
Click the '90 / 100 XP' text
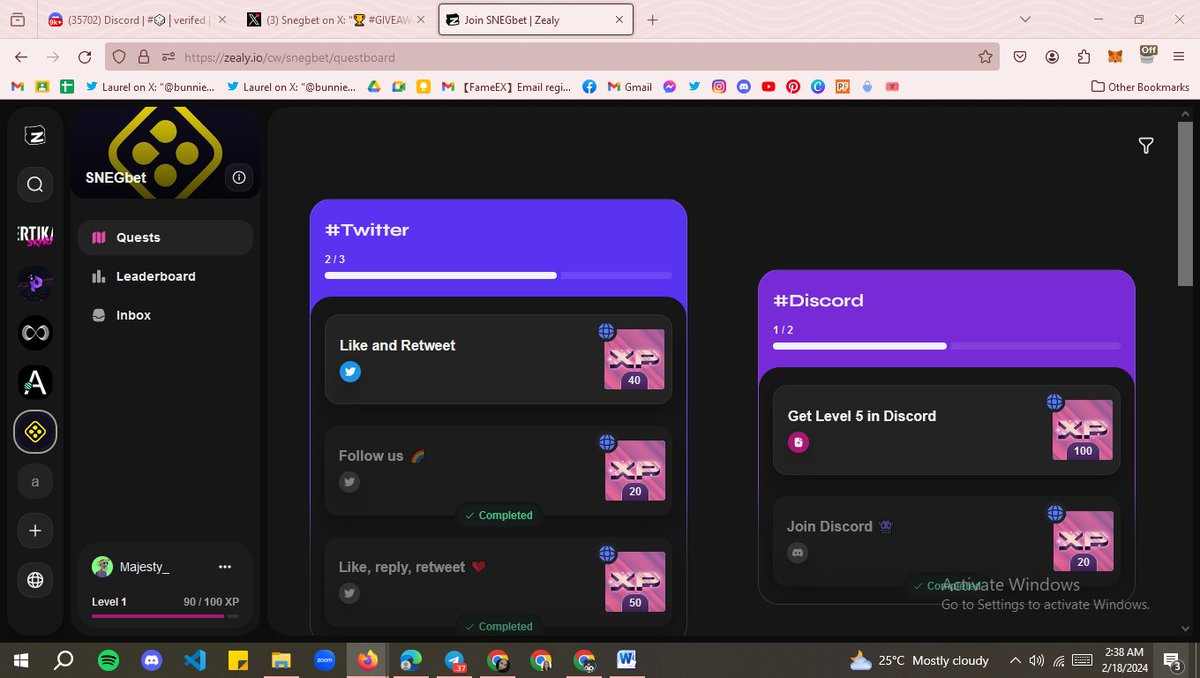click(x=211, y=602)
